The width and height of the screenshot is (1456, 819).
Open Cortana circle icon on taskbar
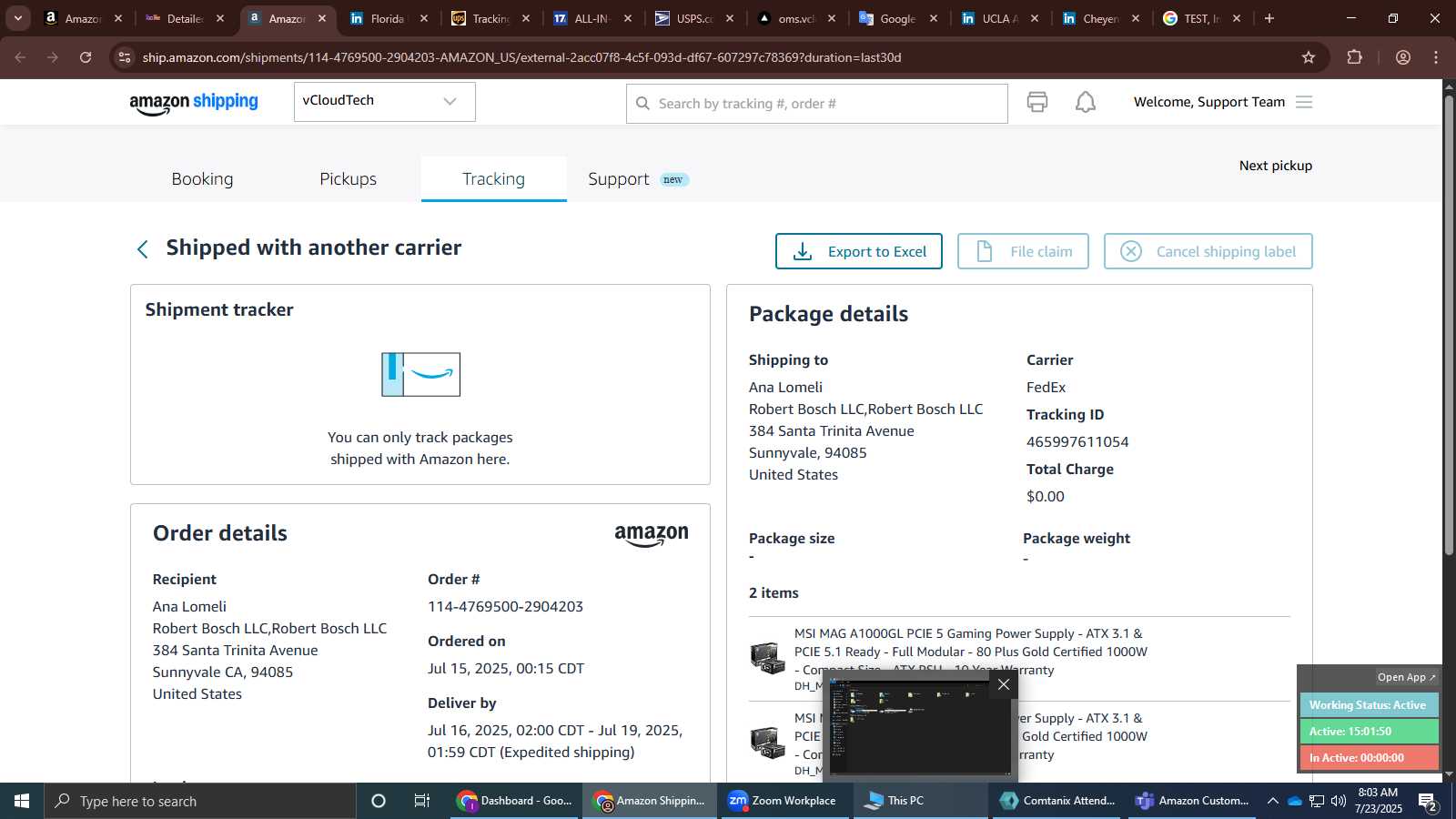point(379,801)
